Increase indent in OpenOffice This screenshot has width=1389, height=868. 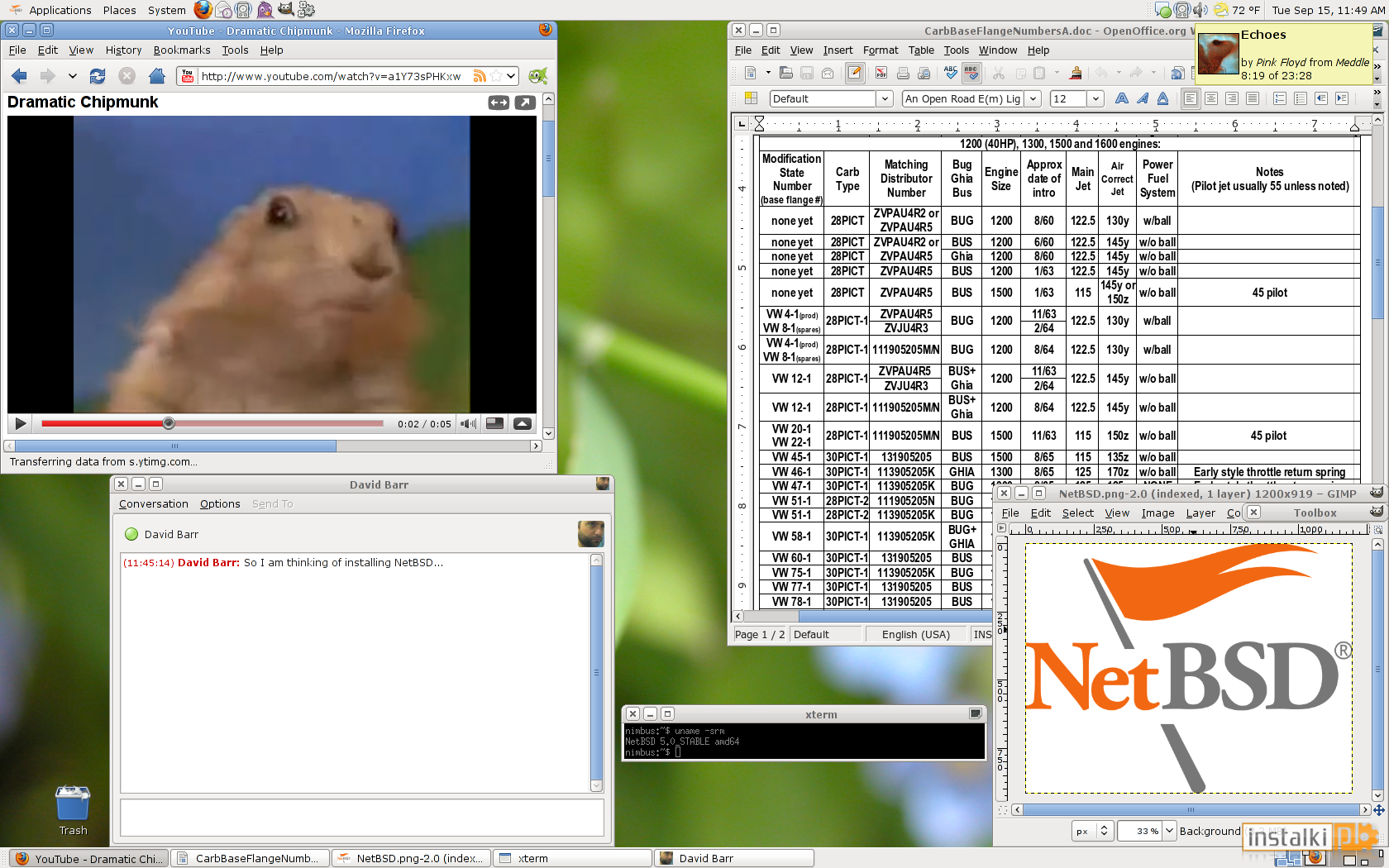point(1341,99)
